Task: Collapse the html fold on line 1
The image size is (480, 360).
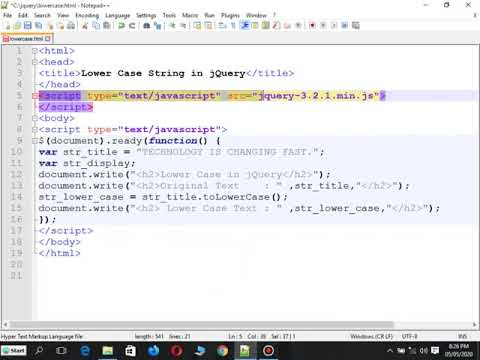Action: (34, 51)
